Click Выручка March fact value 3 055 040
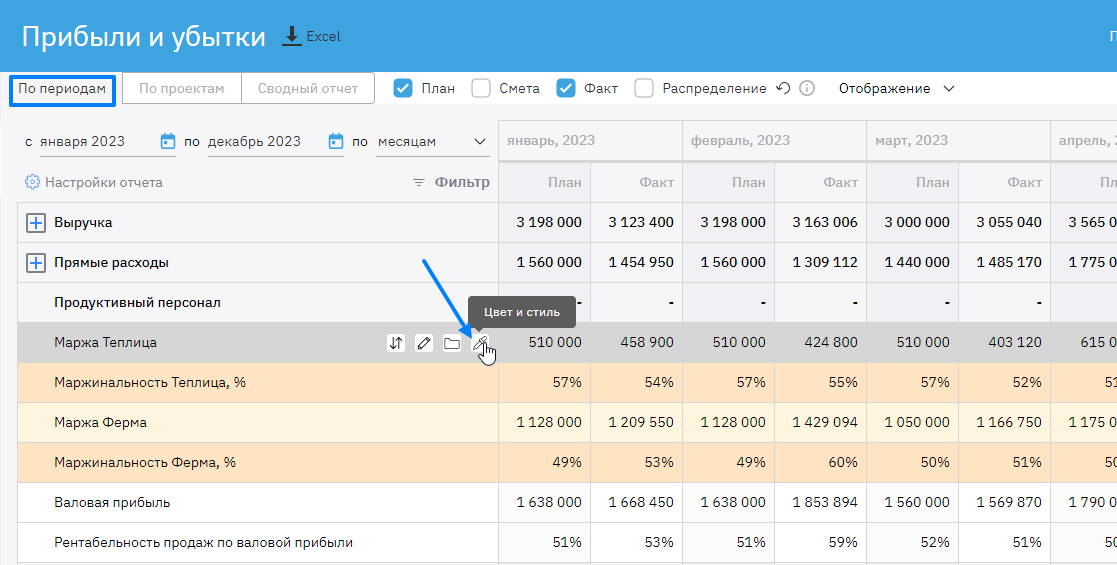This screenshot has height=565, width=1117. pyautogui.click(x=1009, y=222)
